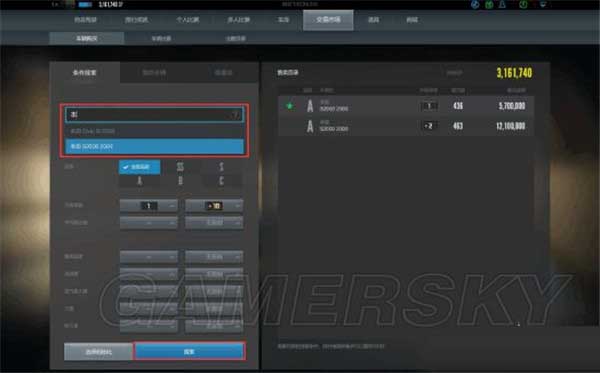Choose the highlighted S2000 2009 suggestion

(154, 146)
